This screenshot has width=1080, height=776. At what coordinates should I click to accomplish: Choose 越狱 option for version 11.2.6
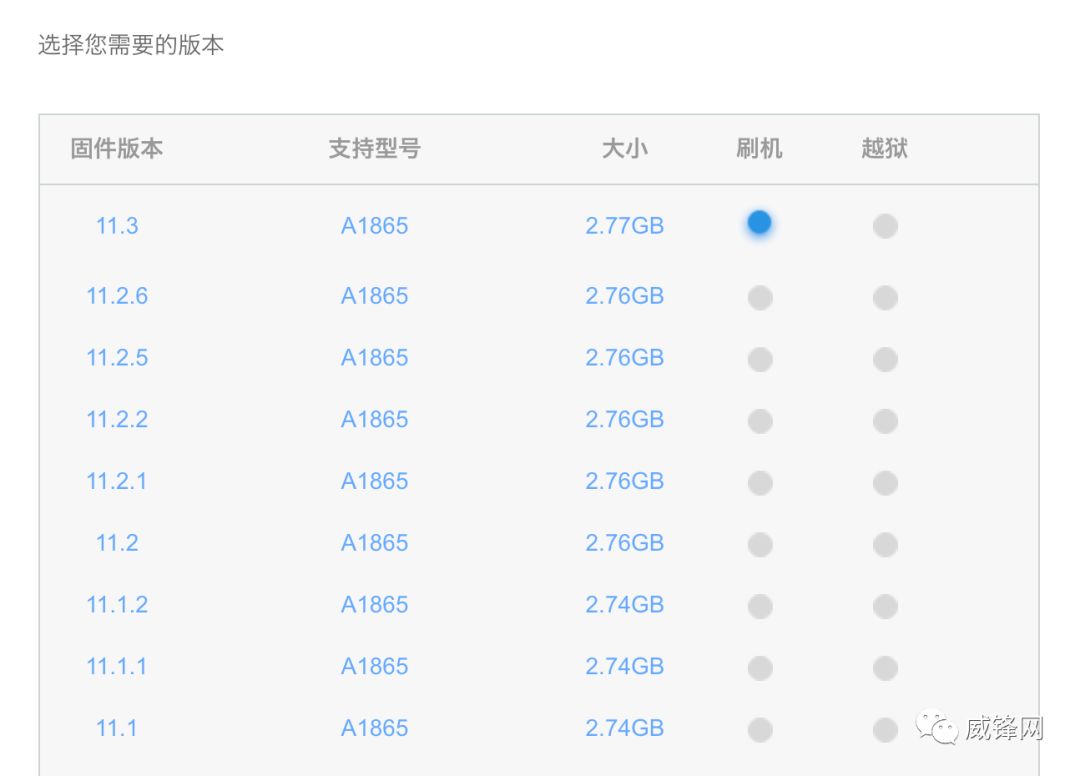885,297
